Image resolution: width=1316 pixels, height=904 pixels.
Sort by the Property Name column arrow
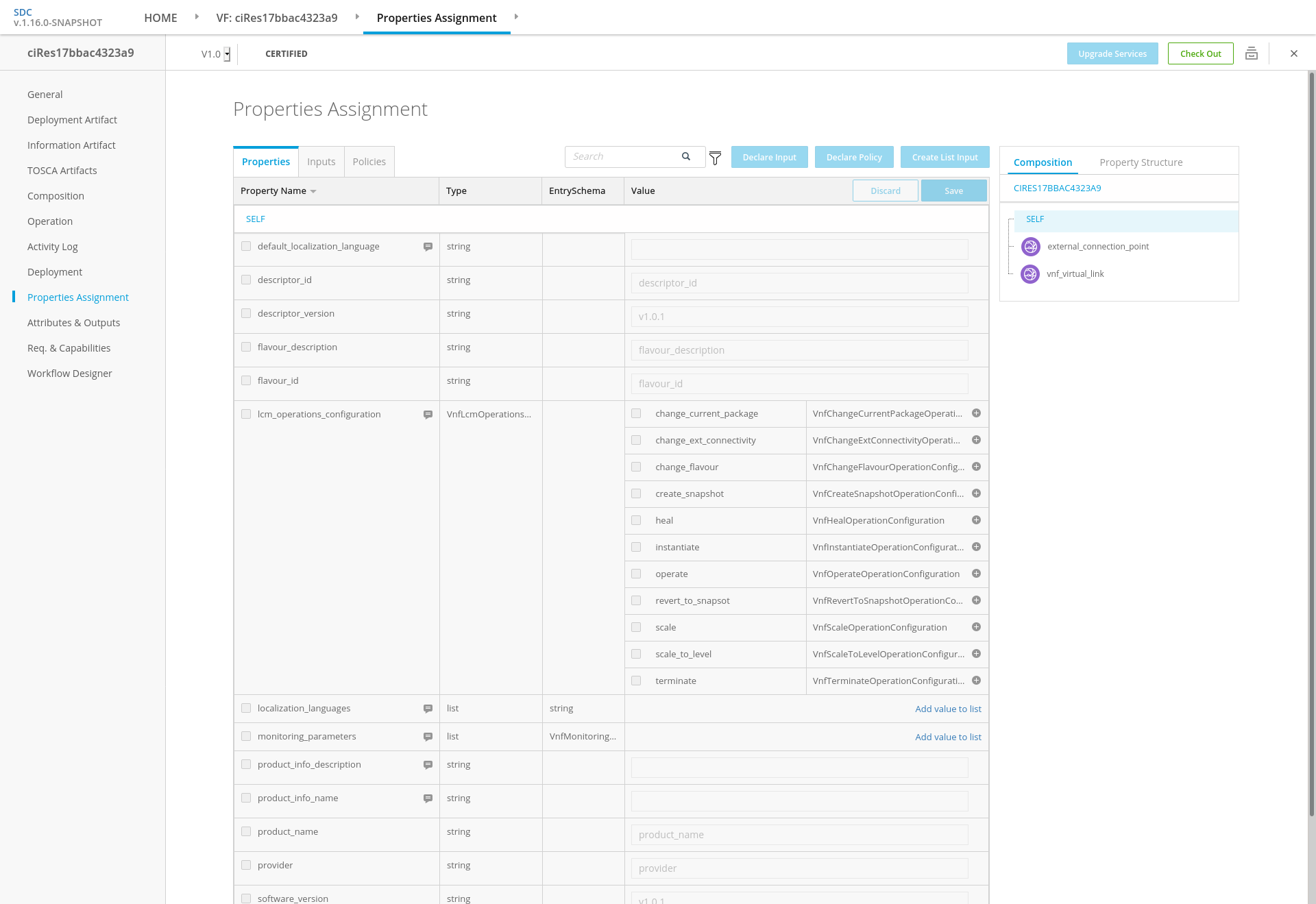pyautogui.click(x=313, y=191)
